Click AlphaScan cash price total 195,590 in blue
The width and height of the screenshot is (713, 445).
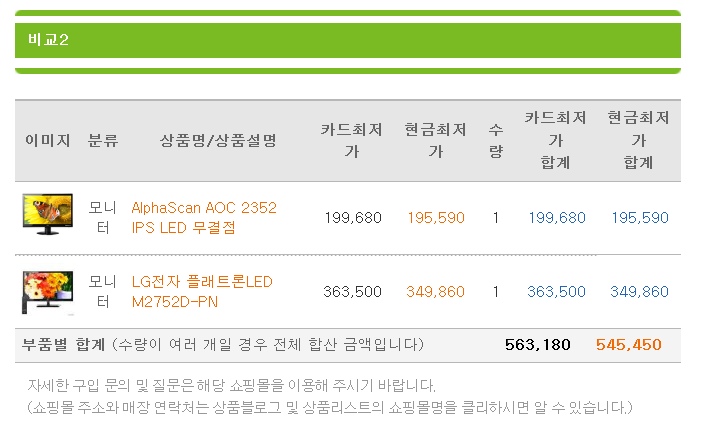point(640,218)
